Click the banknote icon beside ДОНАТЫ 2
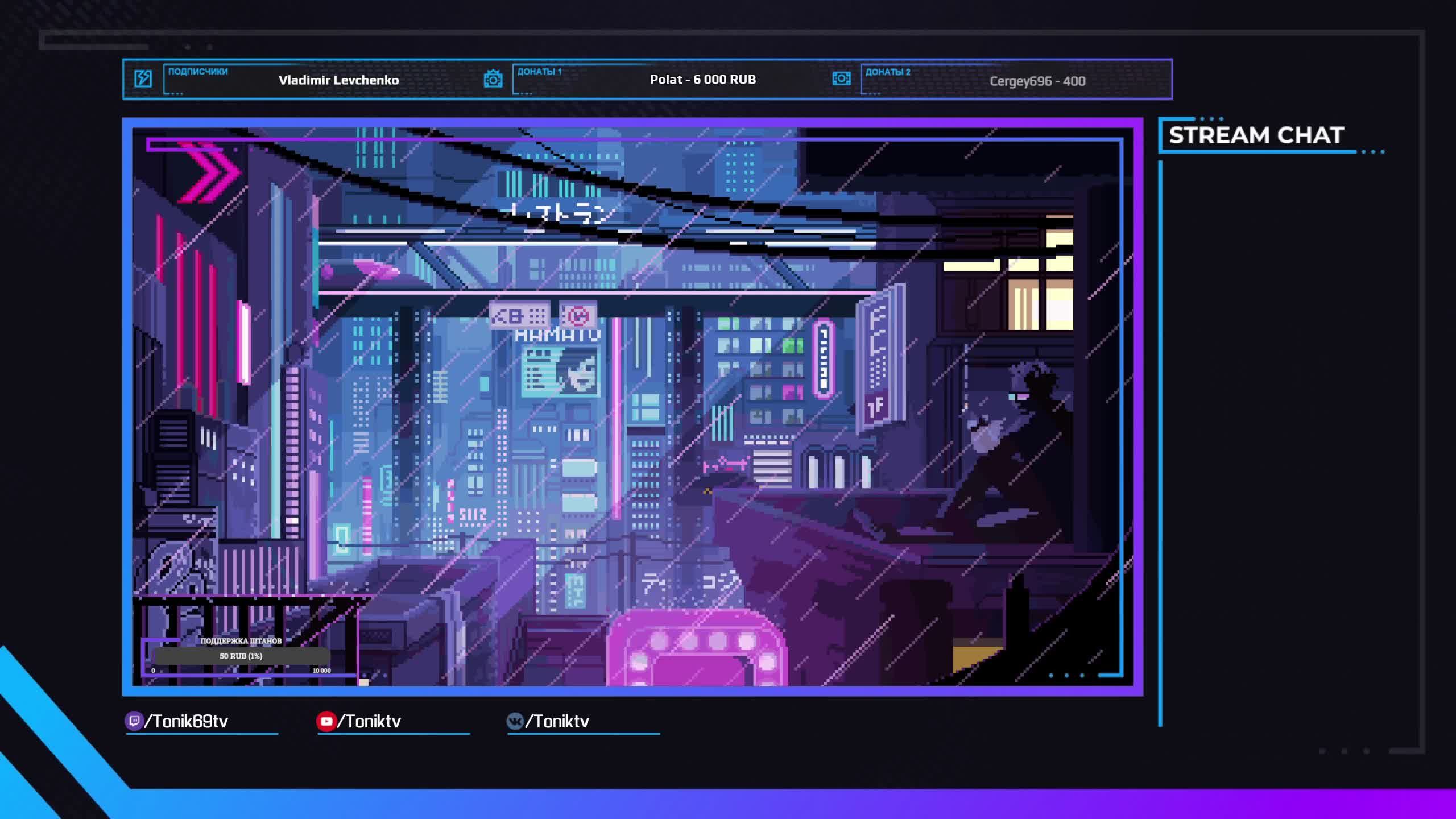The image size is (1456, 819). coord(841,78)
